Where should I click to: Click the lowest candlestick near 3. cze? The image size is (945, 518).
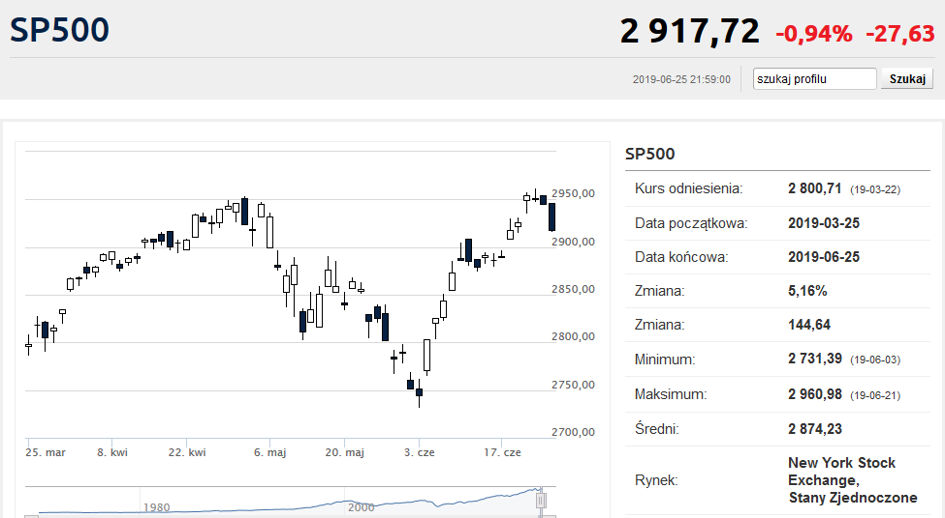(419, 393)
